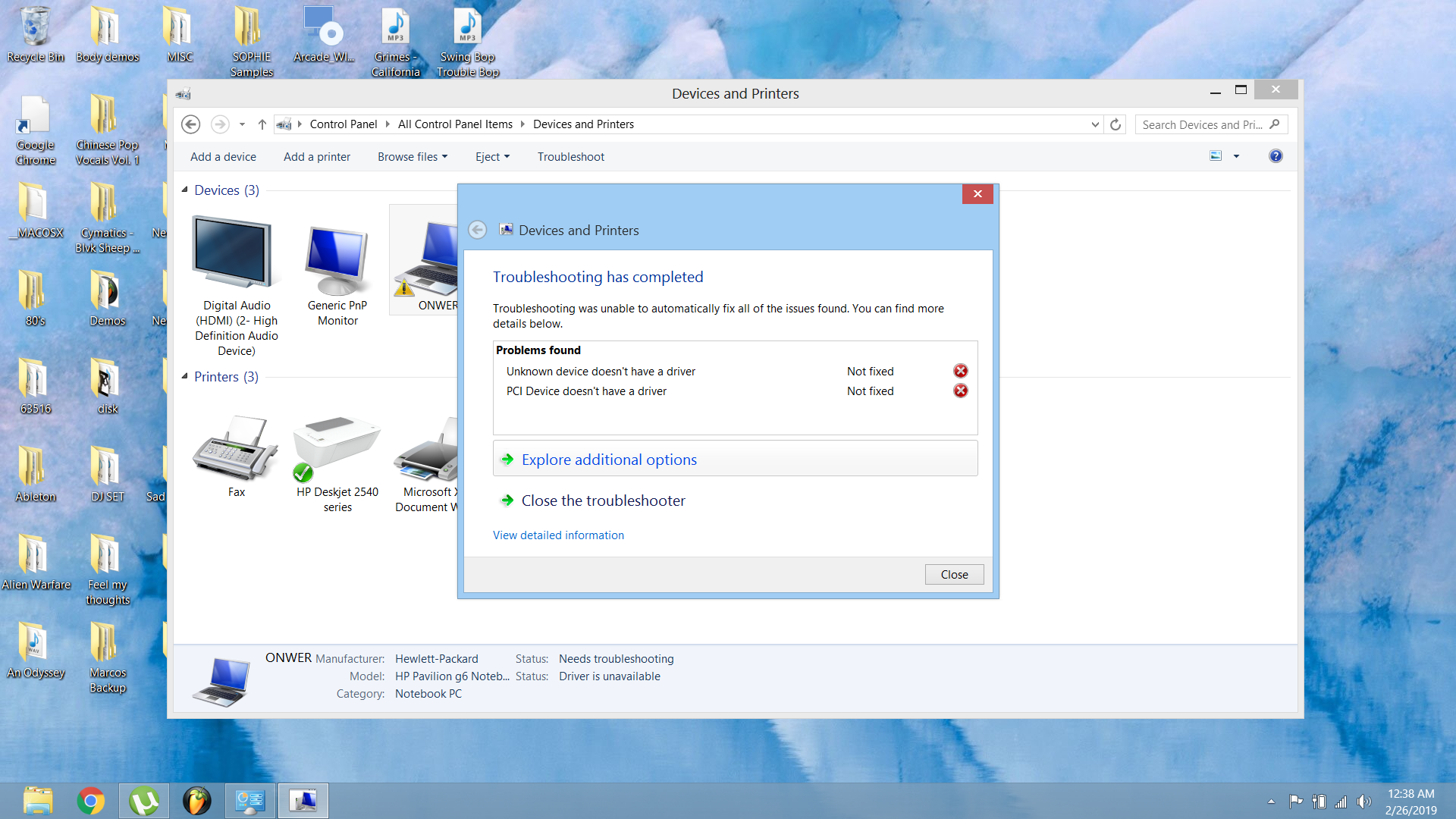Collapse the Devices (3) group
This screenshot has height=819, width=1456.
click(184, 190)
